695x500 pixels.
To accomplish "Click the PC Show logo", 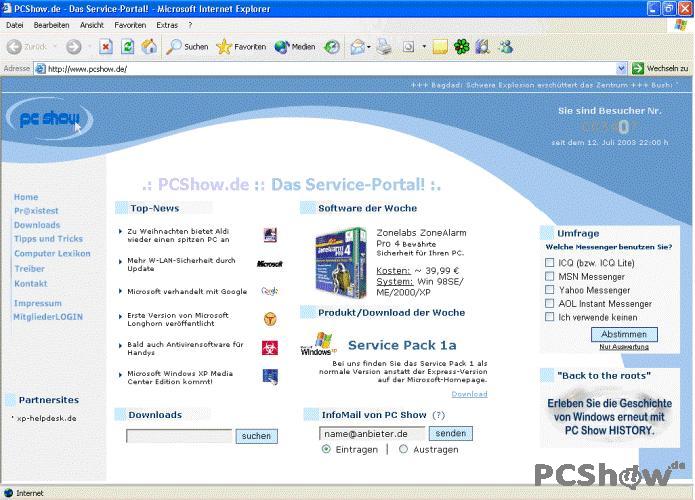I will (50, 119).
